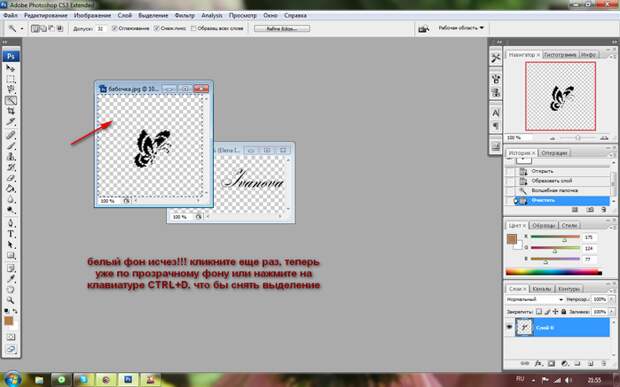Toggle lock position in Layers panel

click(556, 311)
